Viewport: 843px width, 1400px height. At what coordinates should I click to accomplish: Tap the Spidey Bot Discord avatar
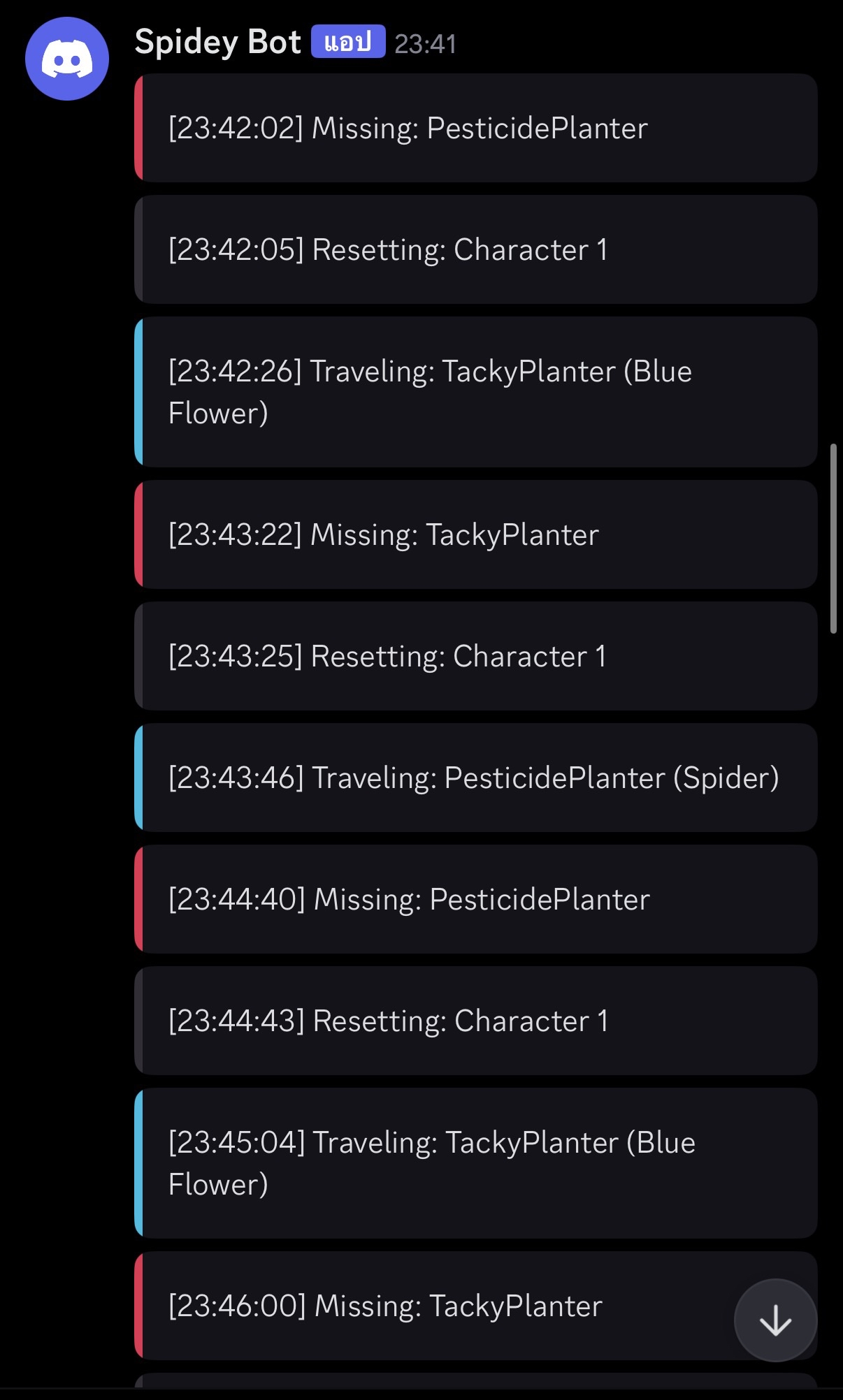(x=67, y=59)
